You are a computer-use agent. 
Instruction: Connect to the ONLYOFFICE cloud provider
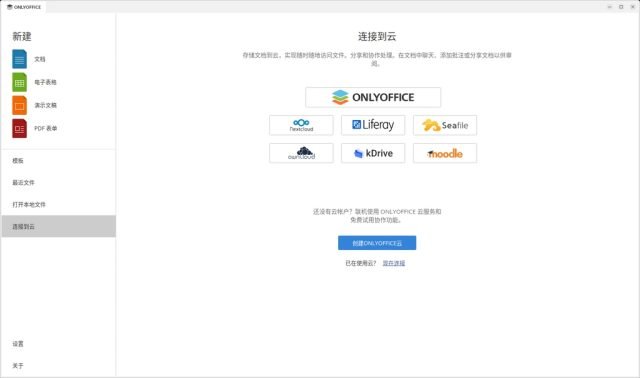pos(373,97)
